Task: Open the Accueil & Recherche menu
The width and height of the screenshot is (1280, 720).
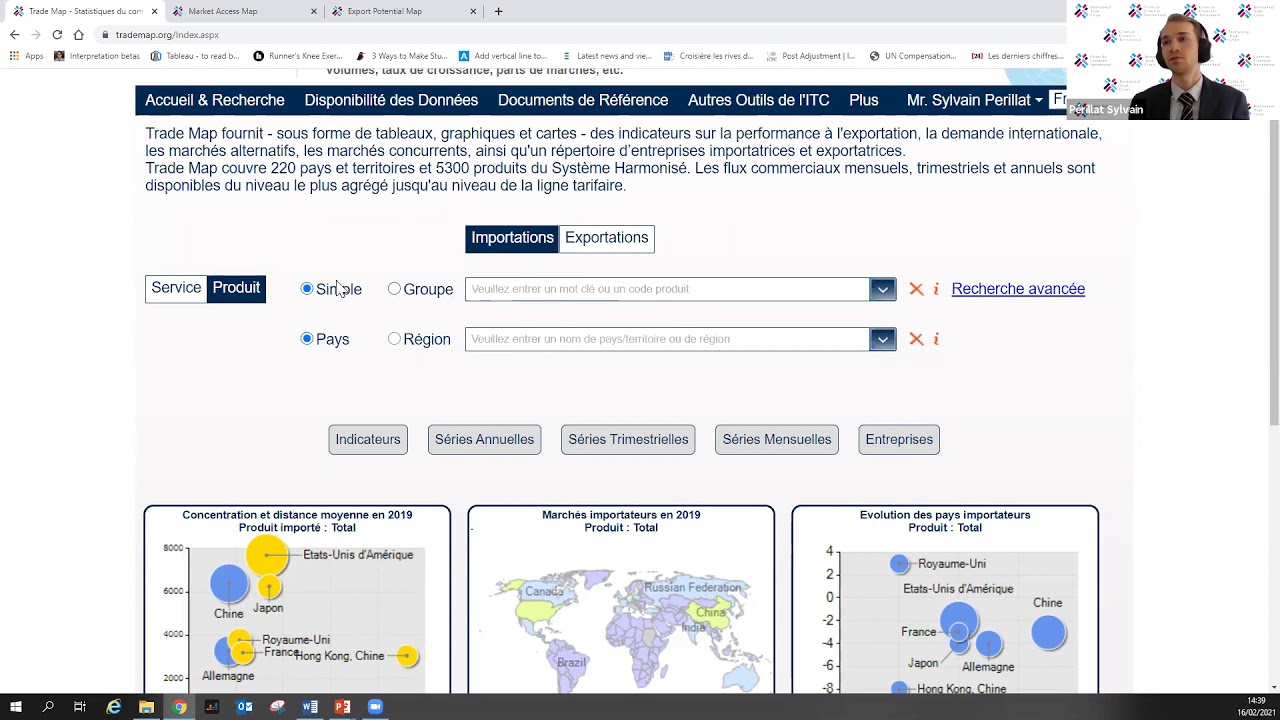Action: [215, 100]
